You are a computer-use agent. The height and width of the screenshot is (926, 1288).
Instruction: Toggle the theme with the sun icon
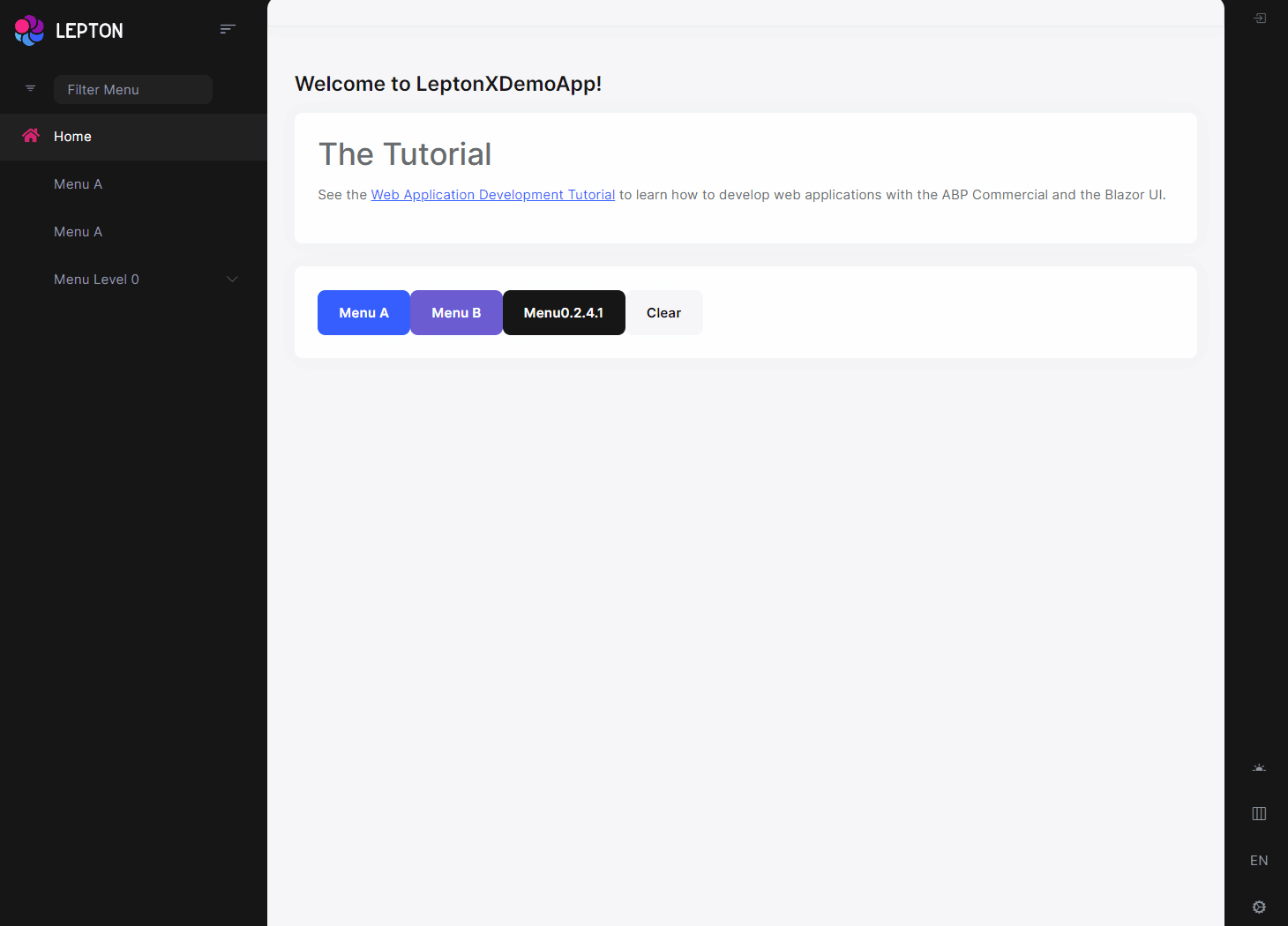(1259, 768)
